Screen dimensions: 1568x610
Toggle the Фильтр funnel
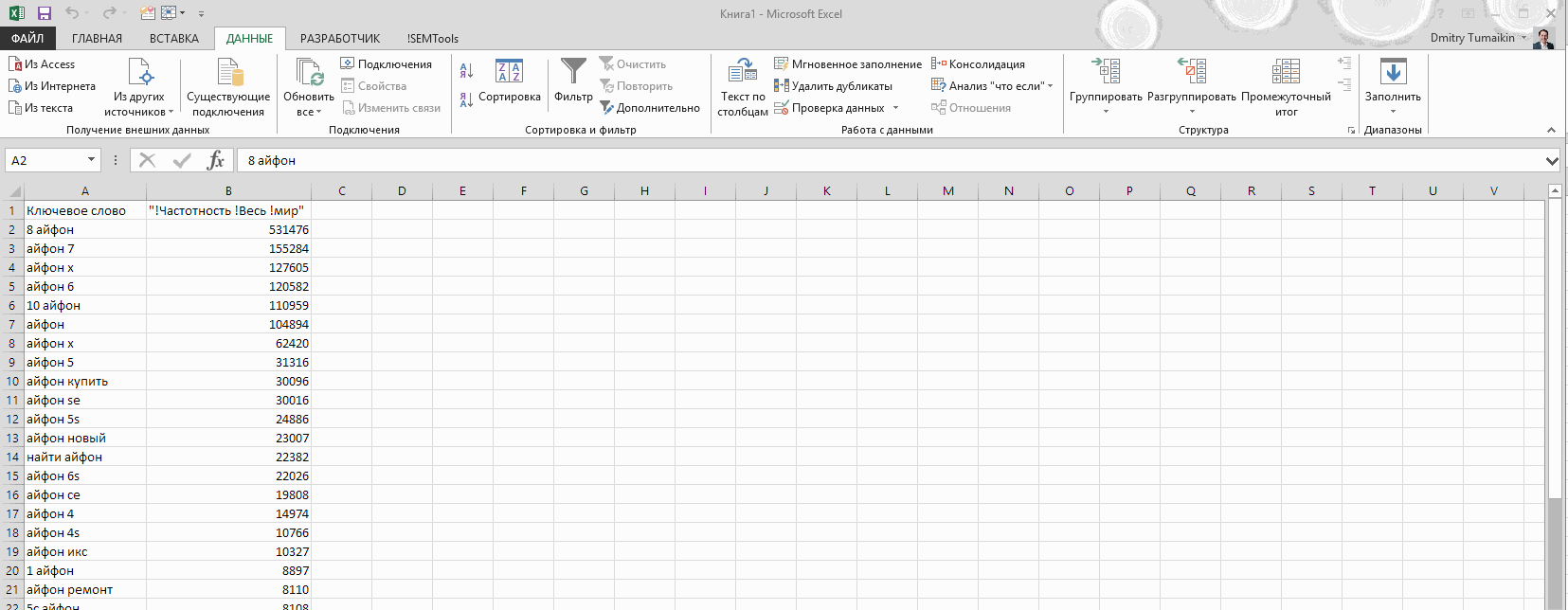[x=573, y=81]
